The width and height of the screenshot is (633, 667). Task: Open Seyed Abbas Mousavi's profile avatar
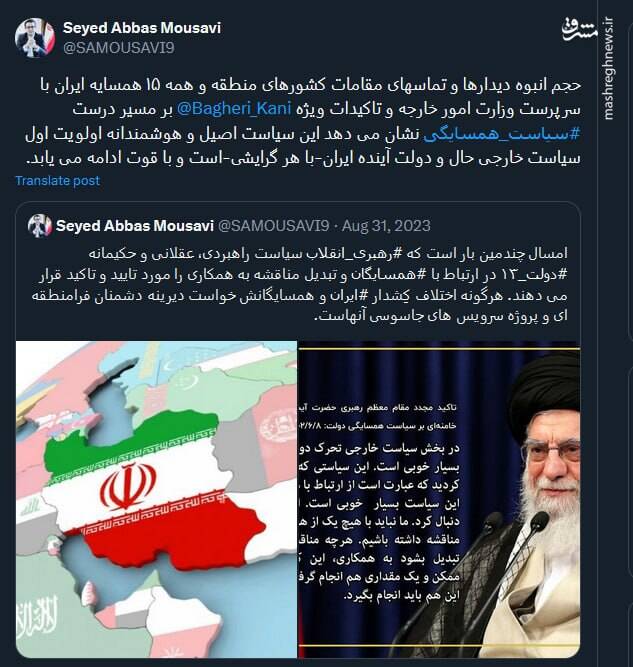[x=35, y=38]
